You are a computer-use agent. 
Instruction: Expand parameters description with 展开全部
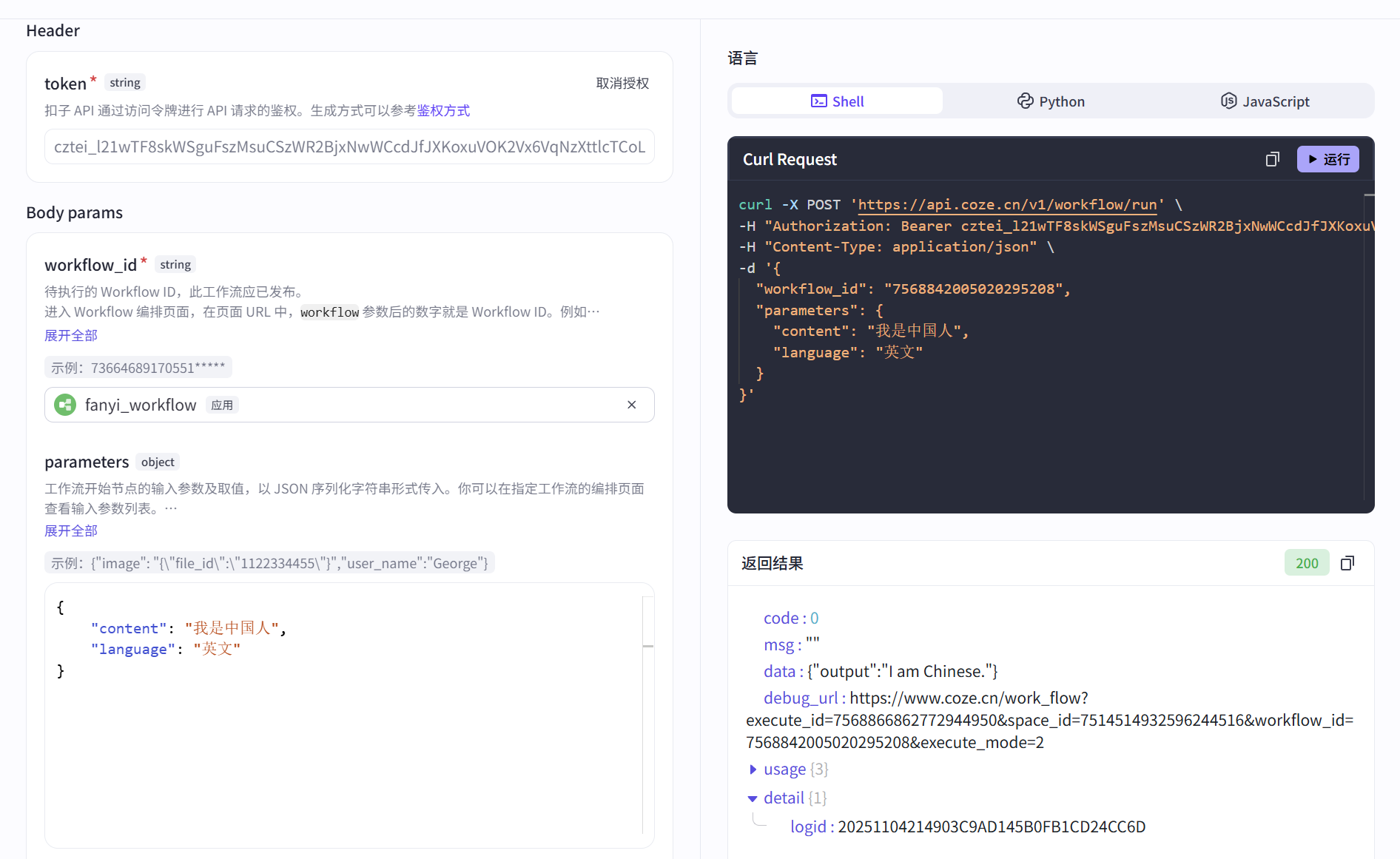(71, 530)
